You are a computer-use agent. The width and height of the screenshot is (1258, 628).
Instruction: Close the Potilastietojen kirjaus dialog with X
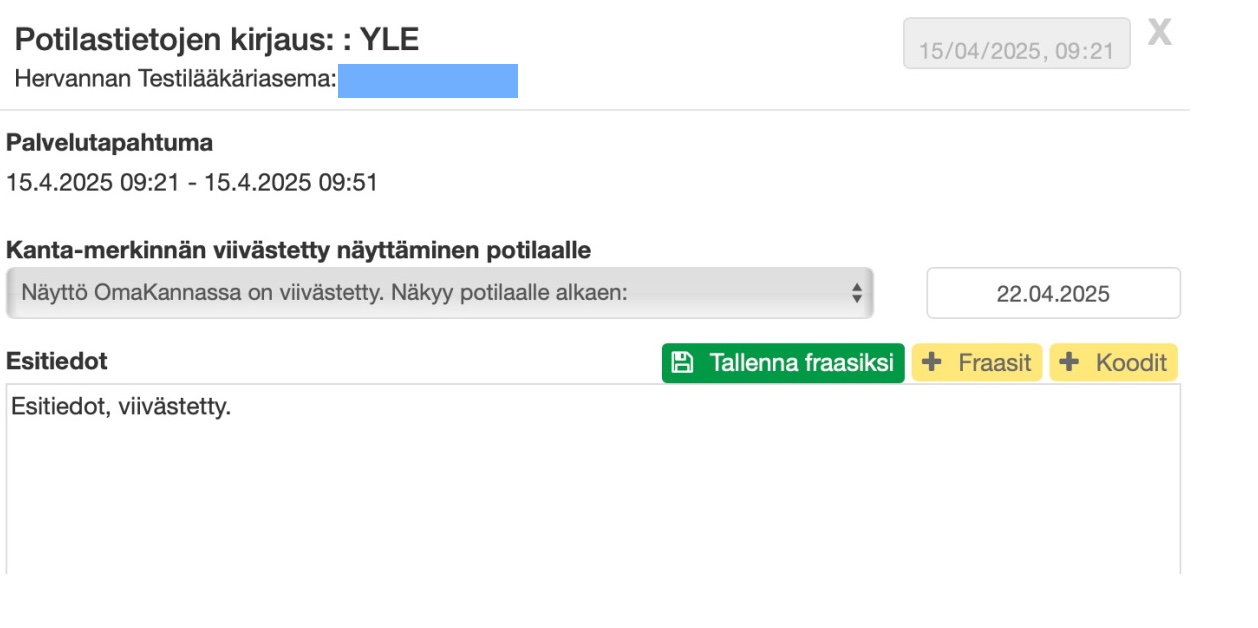click(1159, 32)
